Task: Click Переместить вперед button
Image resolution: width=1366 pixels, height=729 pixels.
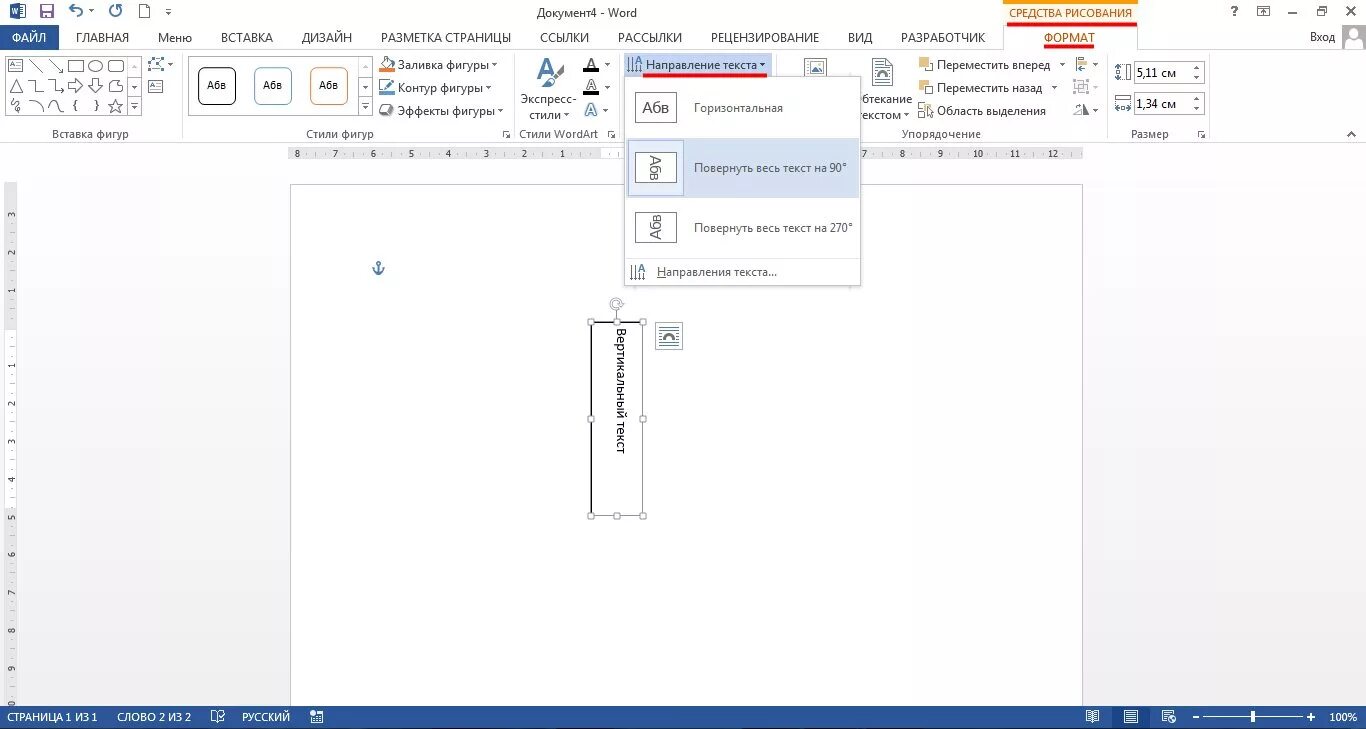Action: click(x=985, y=65)
